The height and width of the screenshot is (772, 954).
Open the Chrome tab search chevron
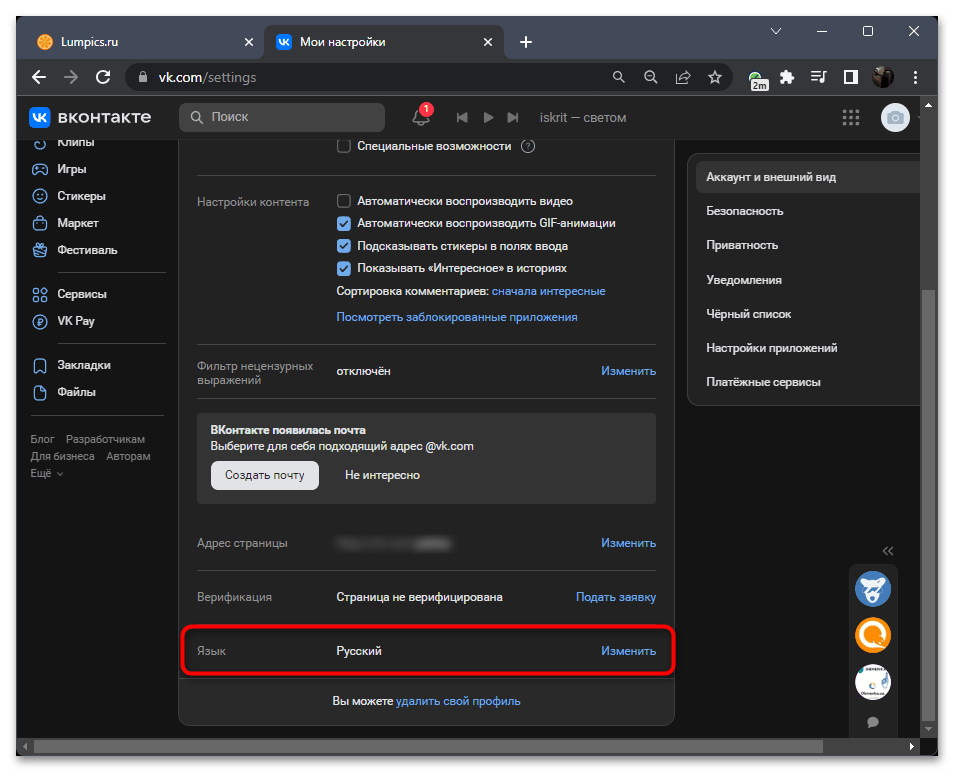(x=776, y=31)
